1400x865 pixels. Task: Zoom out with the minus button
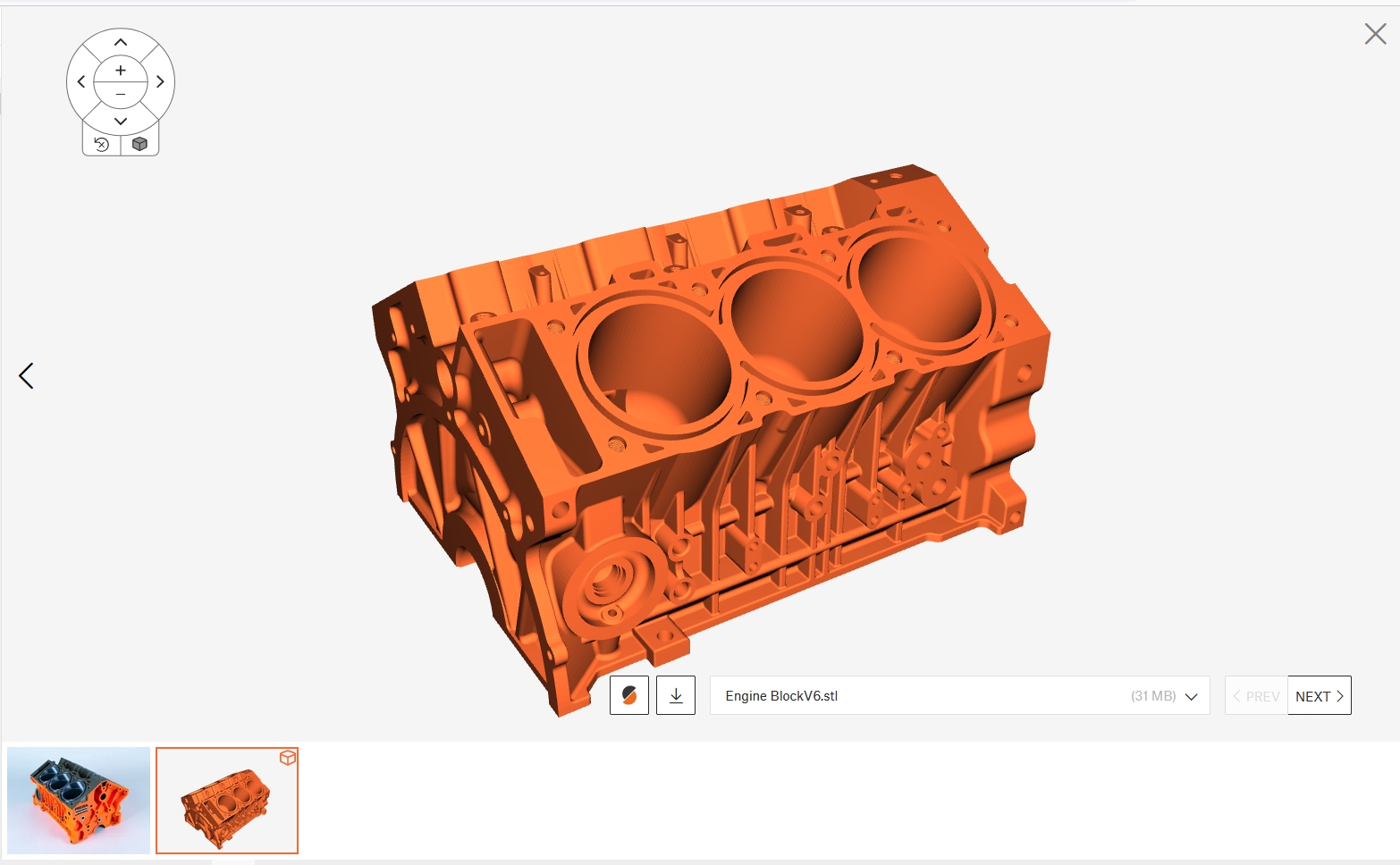pyautogui.click(x=121, y=95)
